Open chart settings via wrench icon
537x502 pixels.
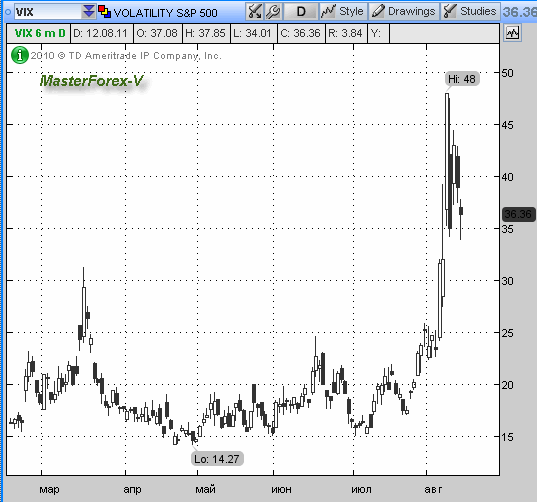click(273, 12)
